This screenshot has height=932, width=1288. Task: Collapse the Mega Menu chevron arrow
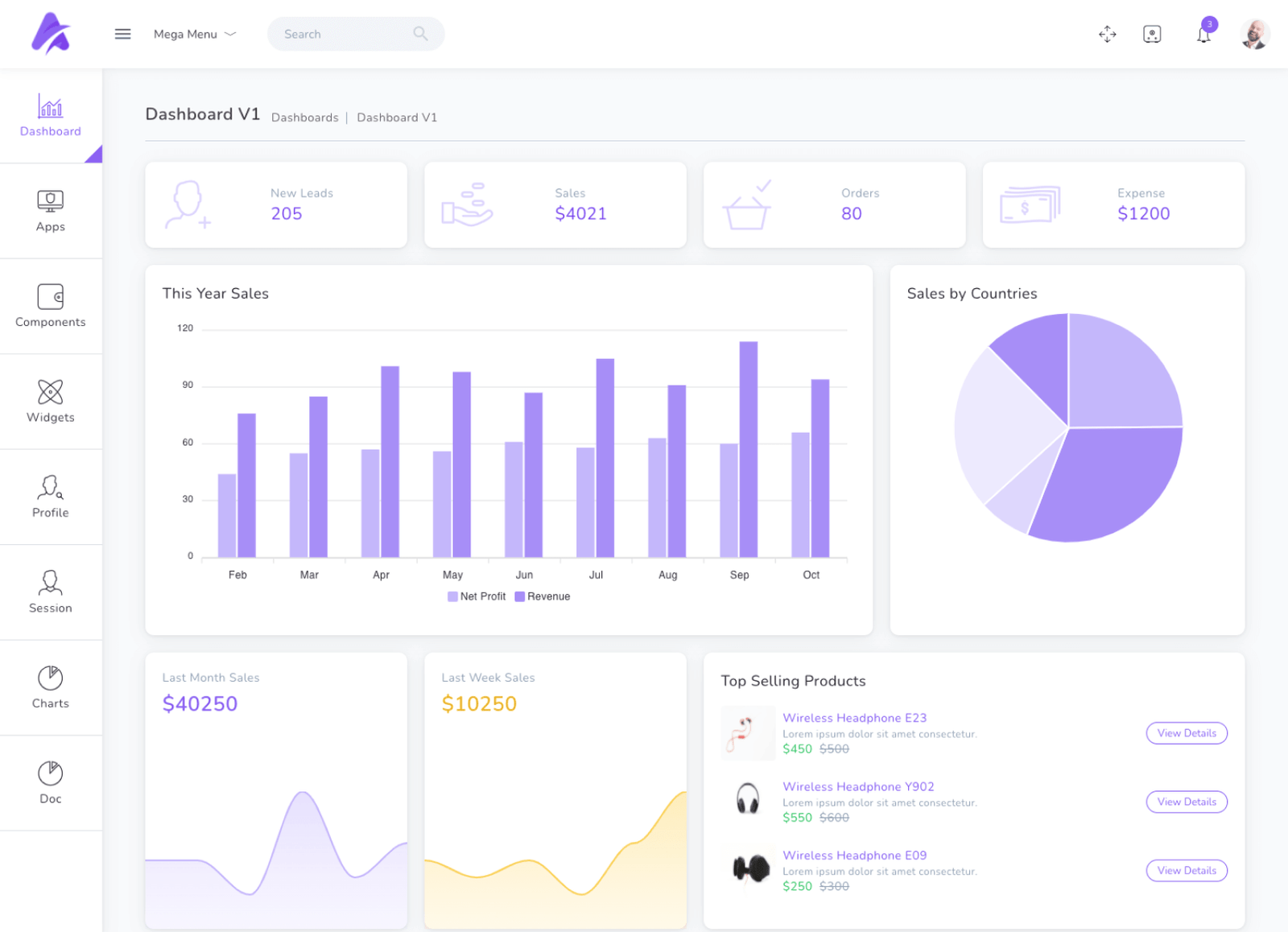(230, 34)
